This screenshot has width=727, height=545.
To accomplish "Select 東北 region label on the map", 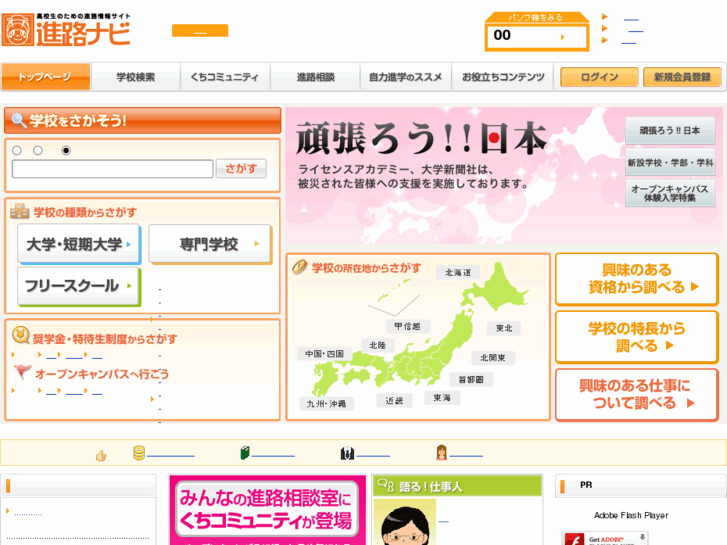I will pyautogui.click(x=504, y=328).
